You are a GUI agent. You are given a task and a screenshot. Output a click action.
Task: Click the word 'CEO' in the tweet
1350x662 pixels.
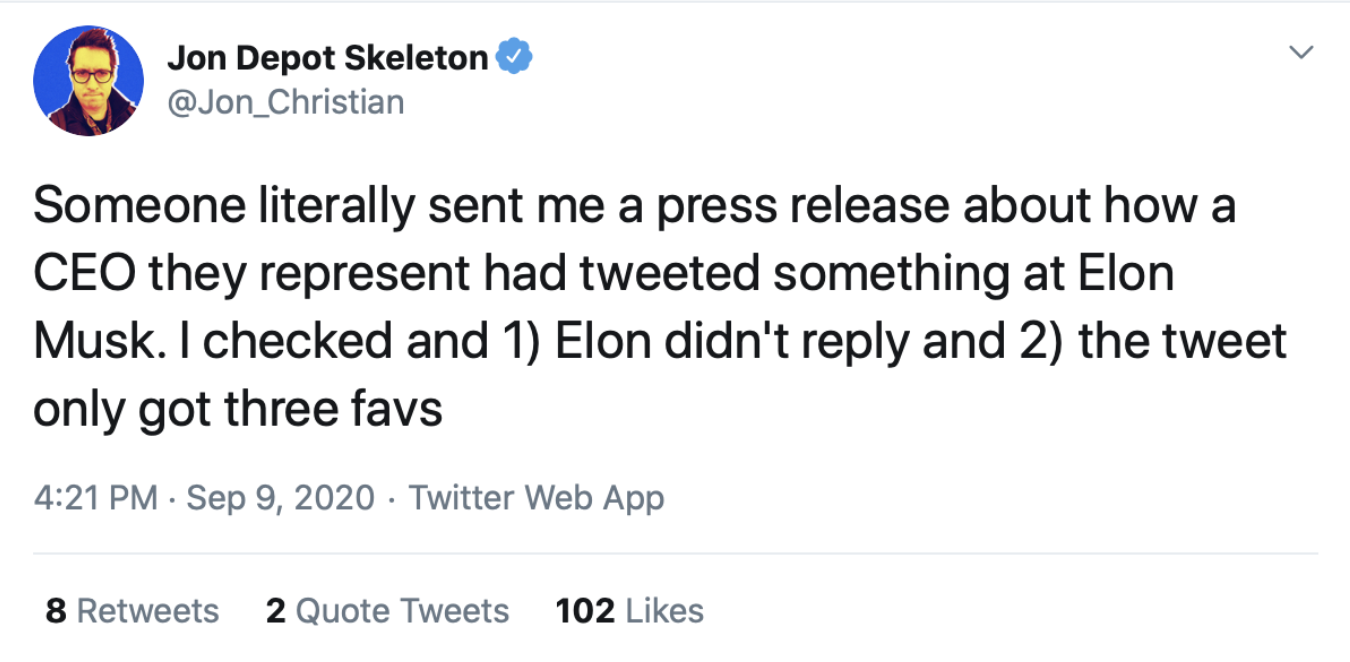(83, 274)
